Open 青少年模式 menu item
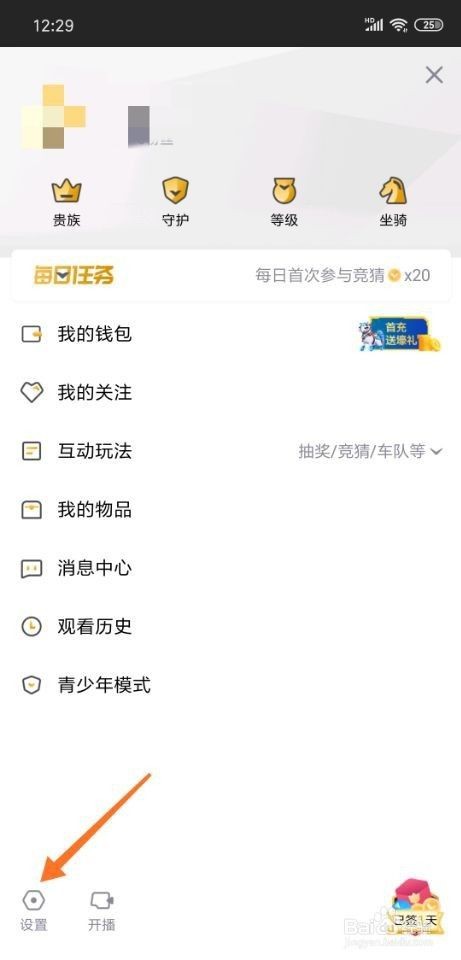The image size is (461, 960). [230, 685]
